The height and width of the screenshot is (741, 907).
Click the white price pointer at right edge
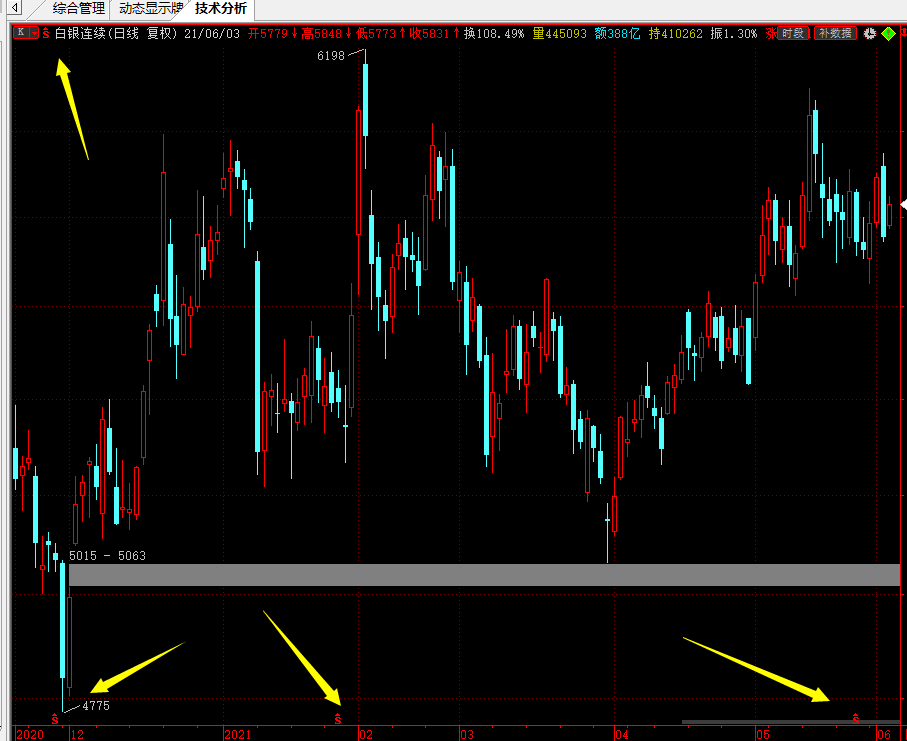(904, 204)
